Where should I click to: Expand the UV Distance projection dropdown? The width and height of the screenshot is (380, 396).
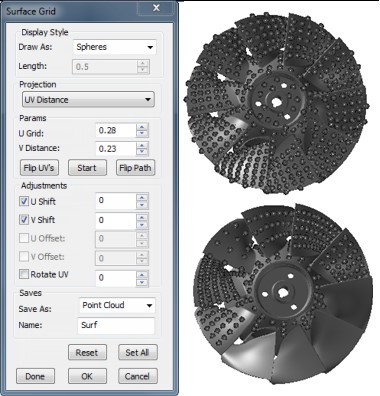88,100
